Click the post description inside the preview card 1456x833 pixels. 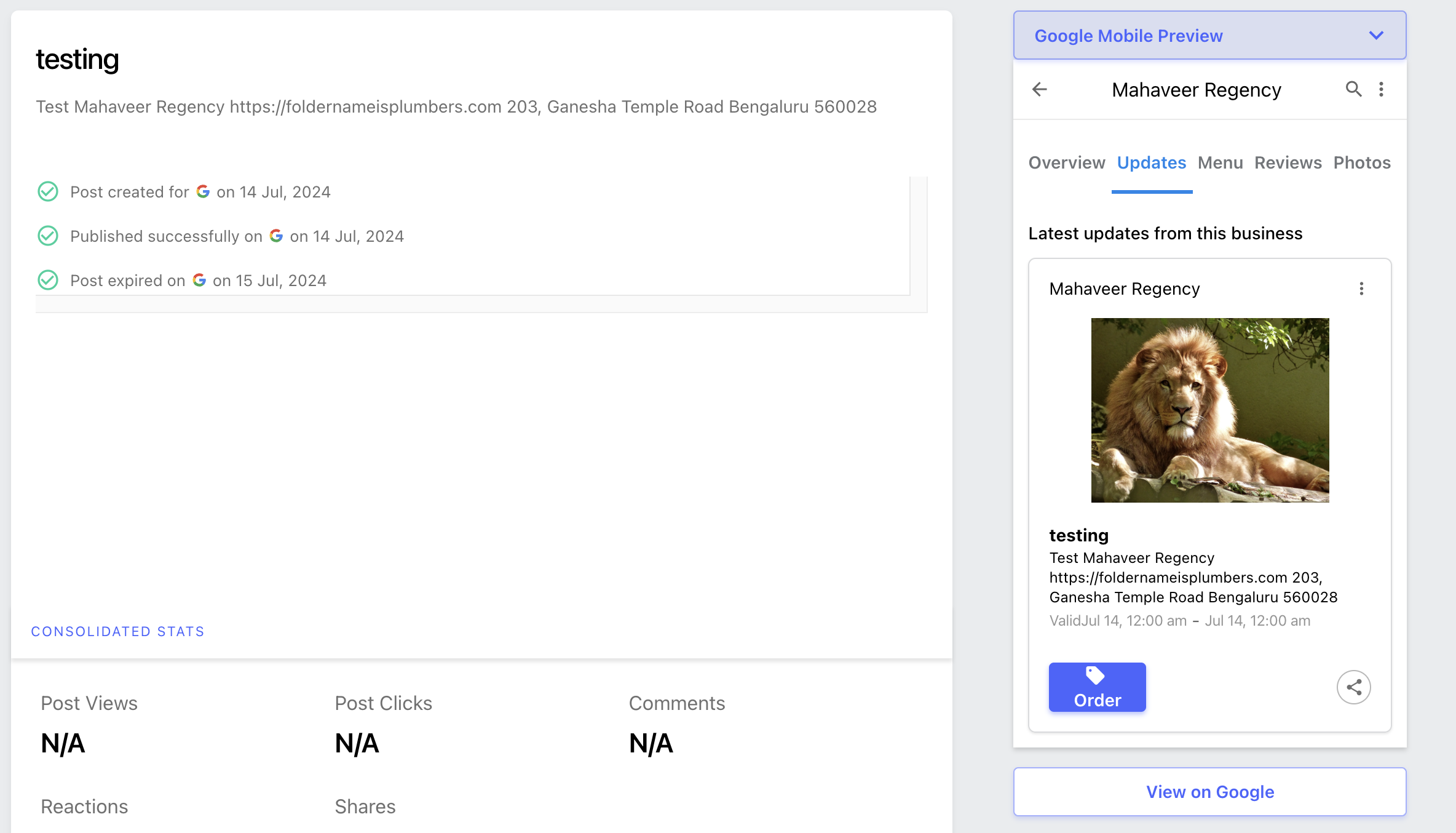pyautogui.click(x=1193, y=578)
